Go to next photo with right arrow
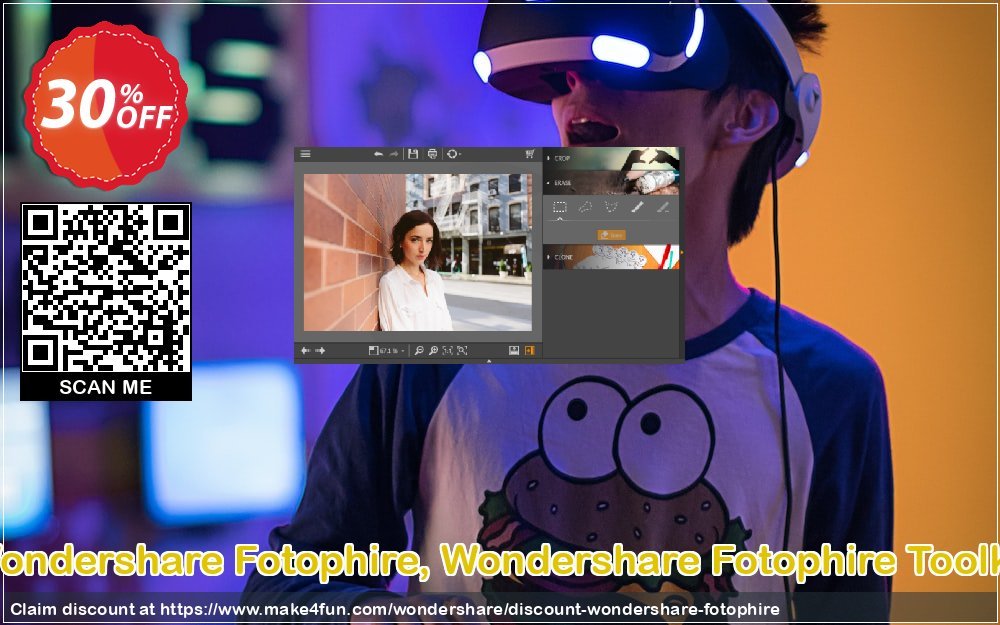The height and width of the screenshot is (625, 1000). (x=320, y=350)
